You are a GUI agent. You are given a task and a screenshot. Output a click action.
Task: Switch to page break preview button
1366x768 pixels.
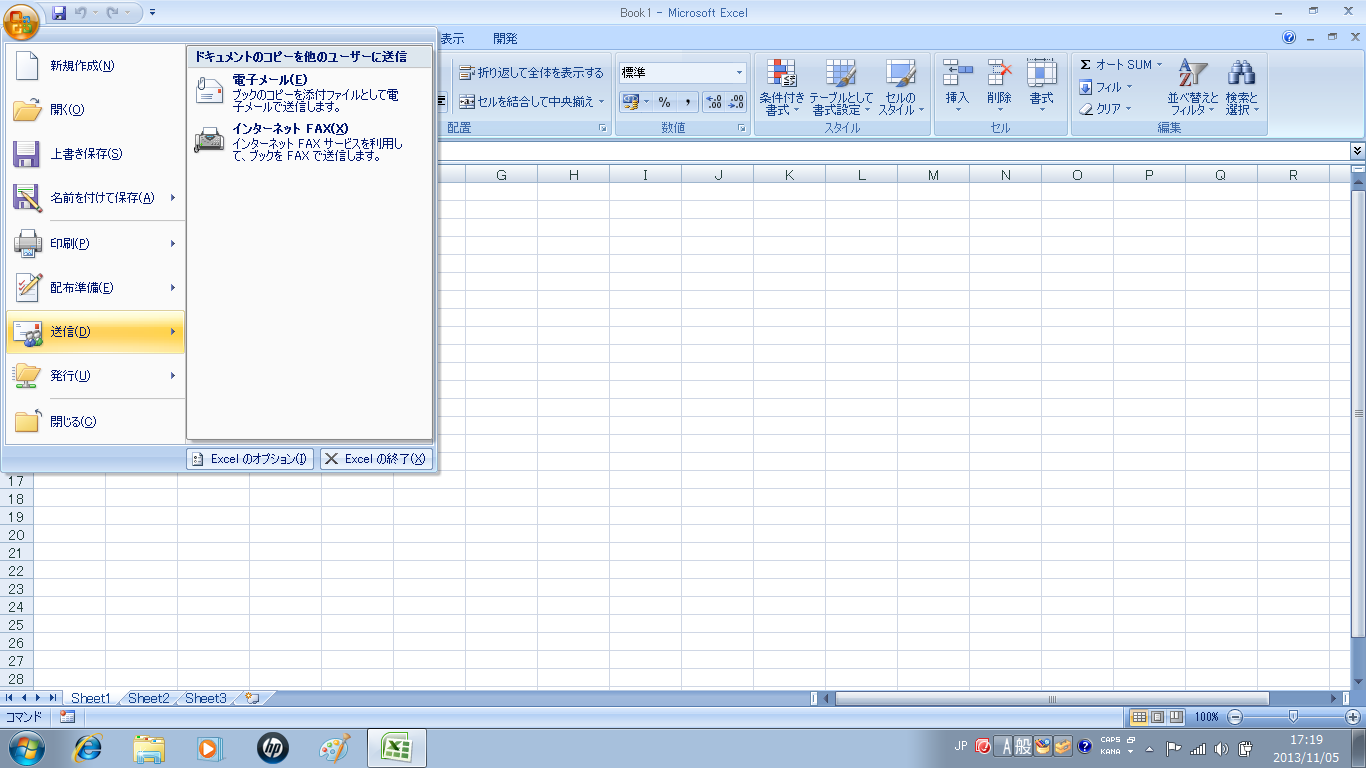1176,717
